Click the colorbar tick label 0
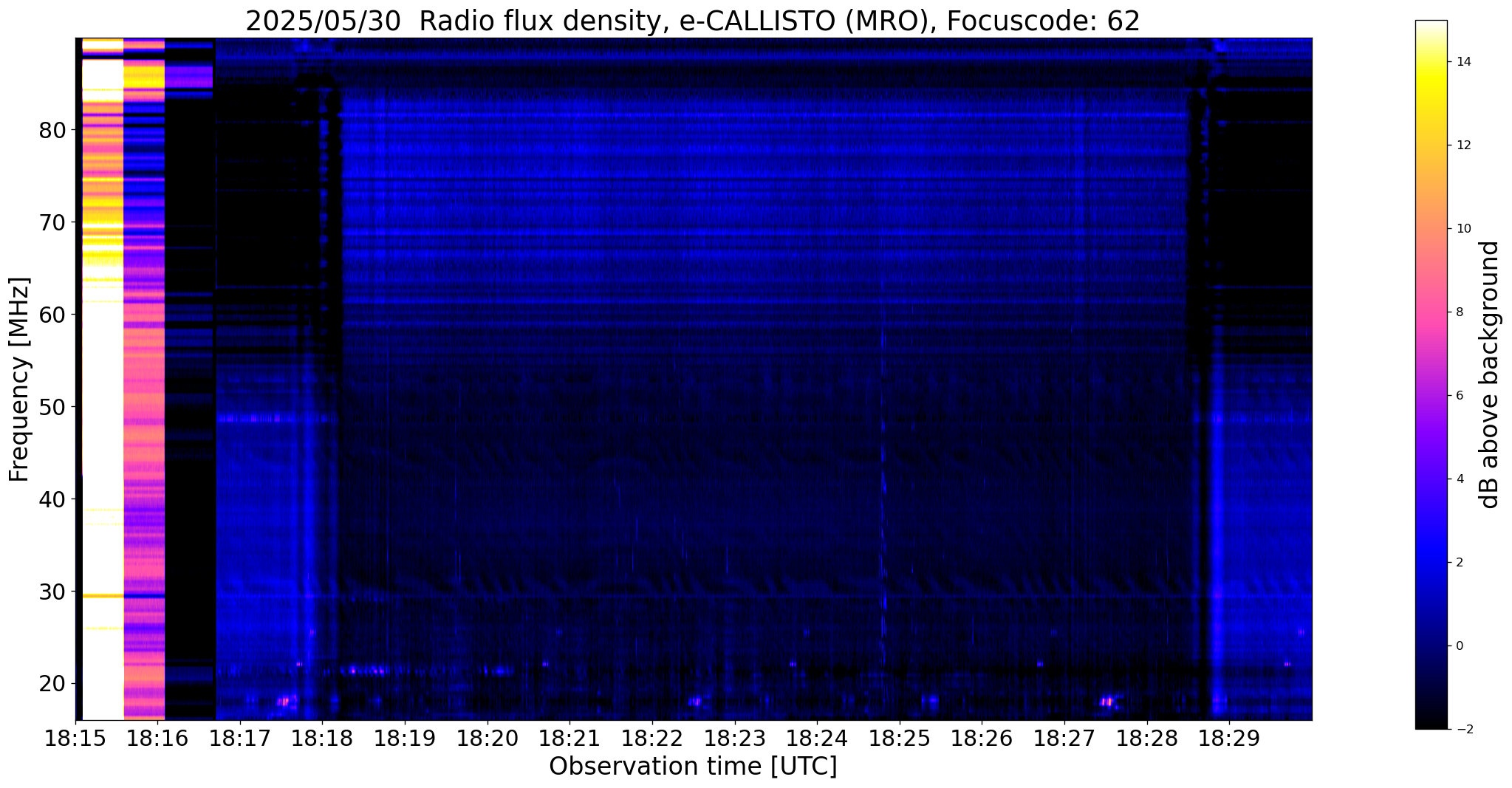1512x788 pixels. (1459, 646)
